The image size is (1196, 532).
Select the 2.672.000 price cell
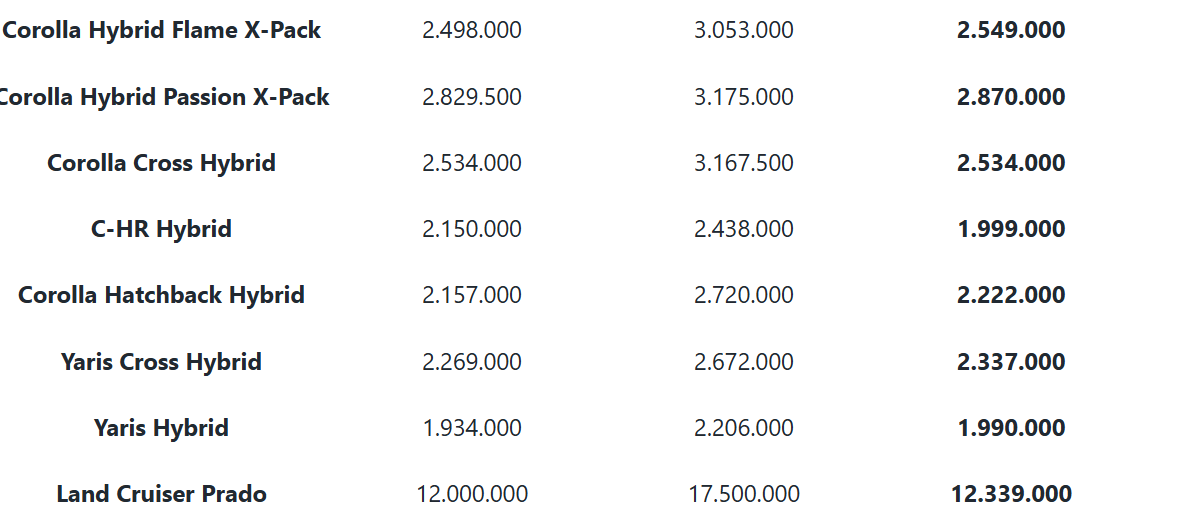point(744,362)
